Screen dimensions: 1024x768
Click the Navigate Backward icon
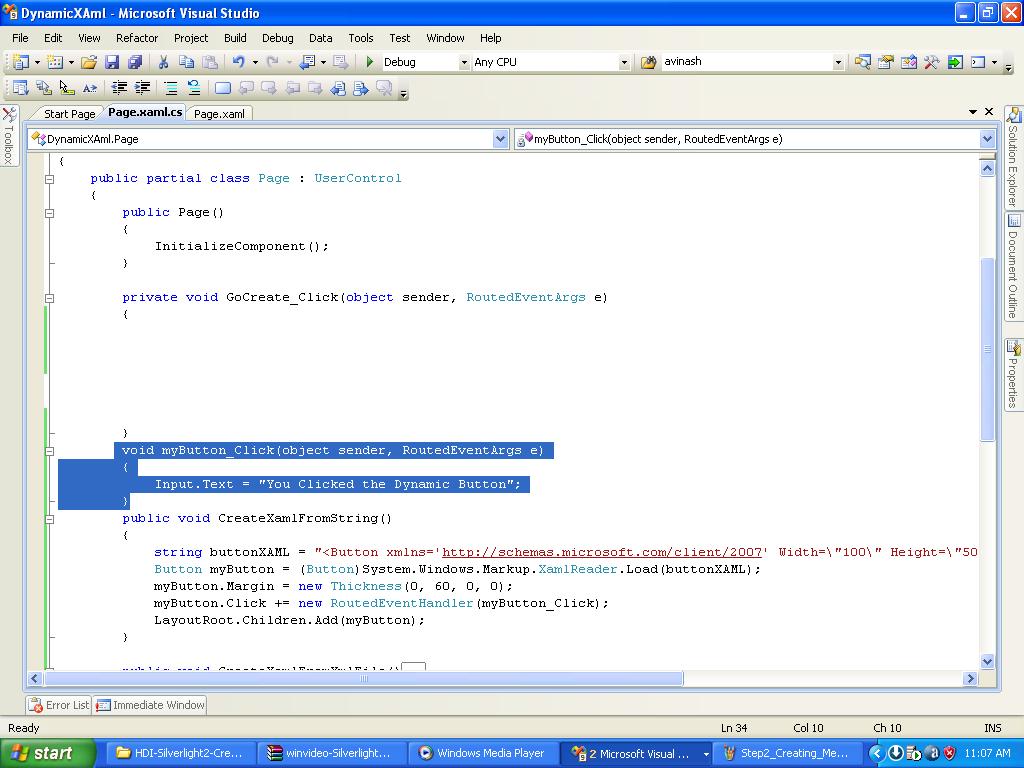[x=307, y=62]
